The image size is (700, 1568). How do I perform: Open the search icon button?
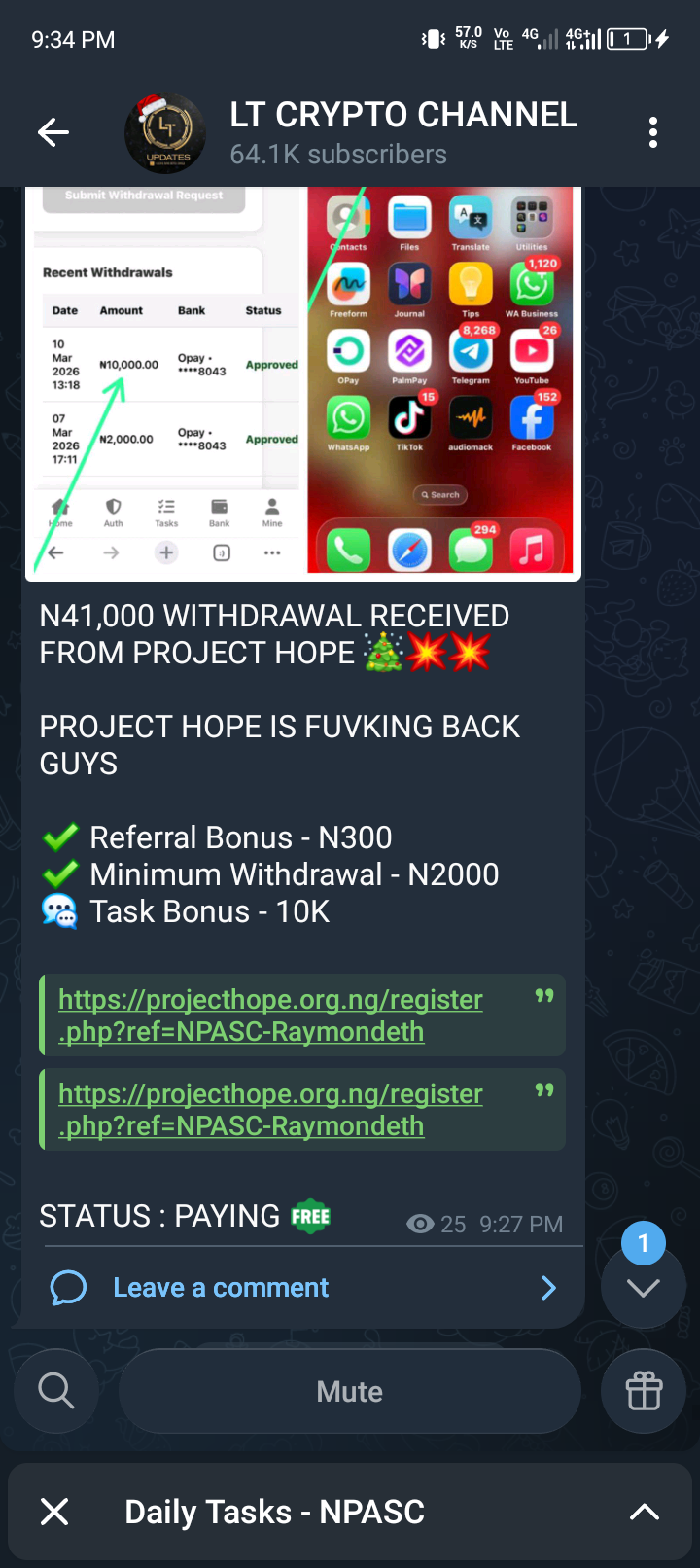coord(56,1391)
